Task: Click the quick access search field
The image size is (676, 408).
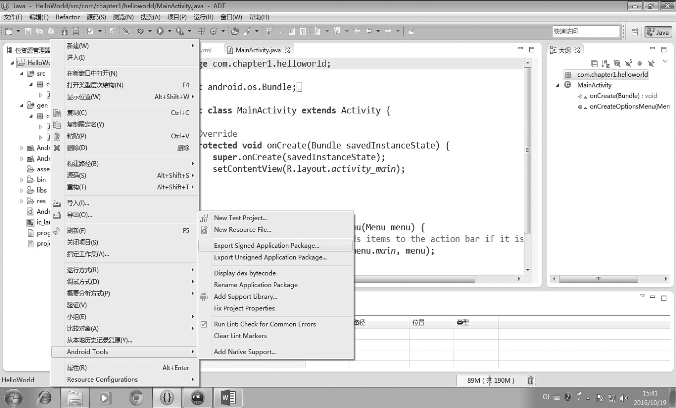Action: click(586, 31)
